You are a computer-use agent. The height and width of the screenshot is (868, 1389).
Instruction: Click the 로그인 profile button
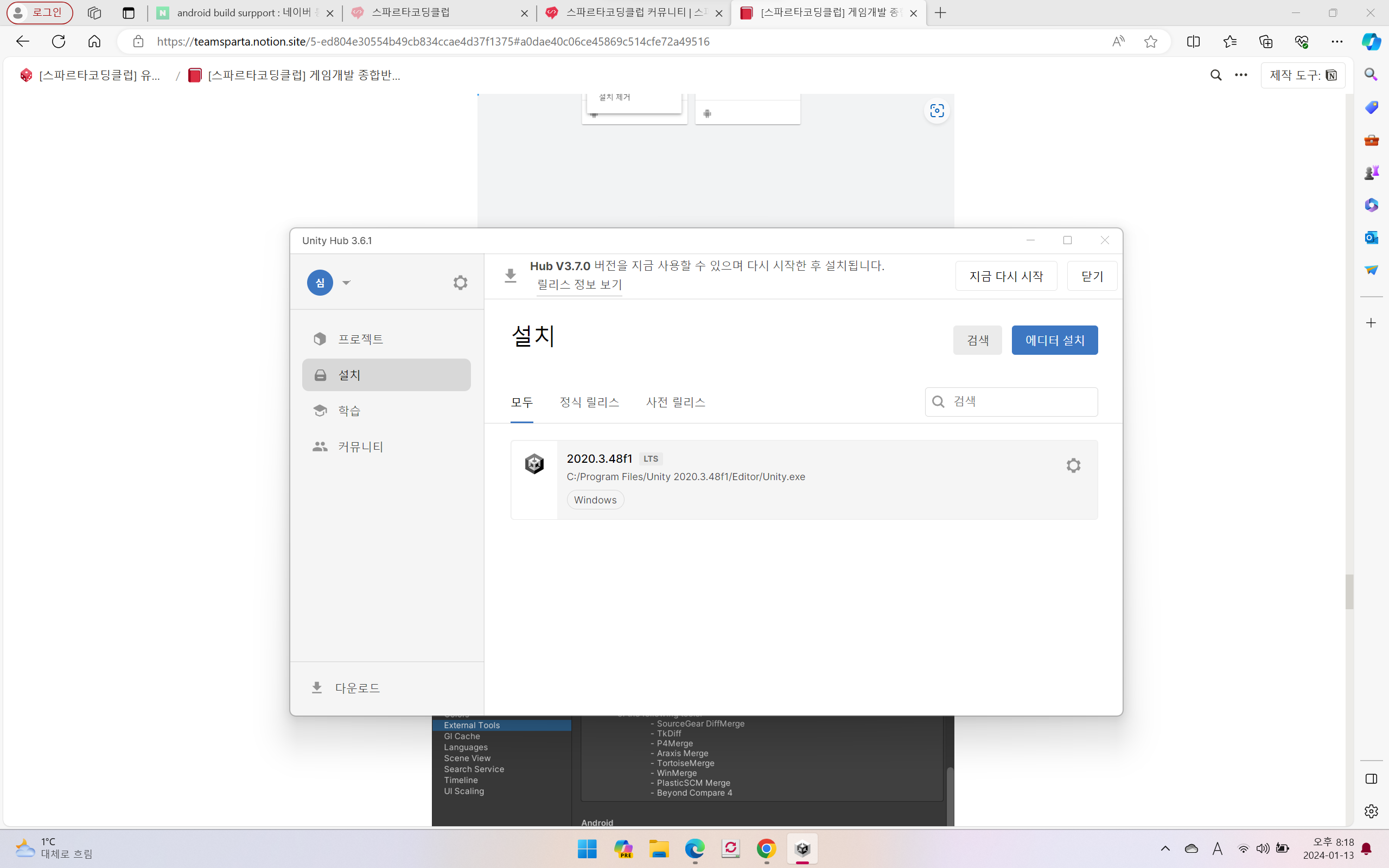pos(40,13)
